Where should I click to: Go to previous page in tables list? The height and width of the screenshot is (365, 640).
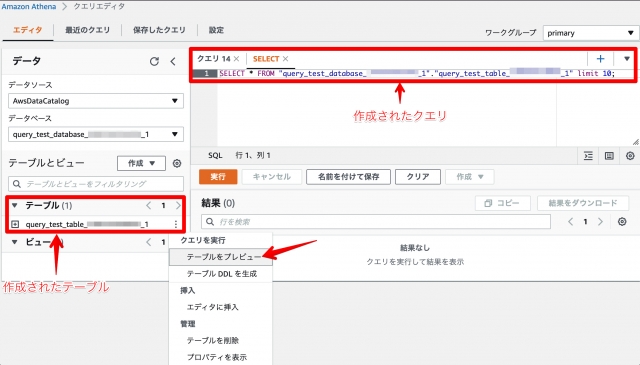pyautogui.click(x=149, y=205)
